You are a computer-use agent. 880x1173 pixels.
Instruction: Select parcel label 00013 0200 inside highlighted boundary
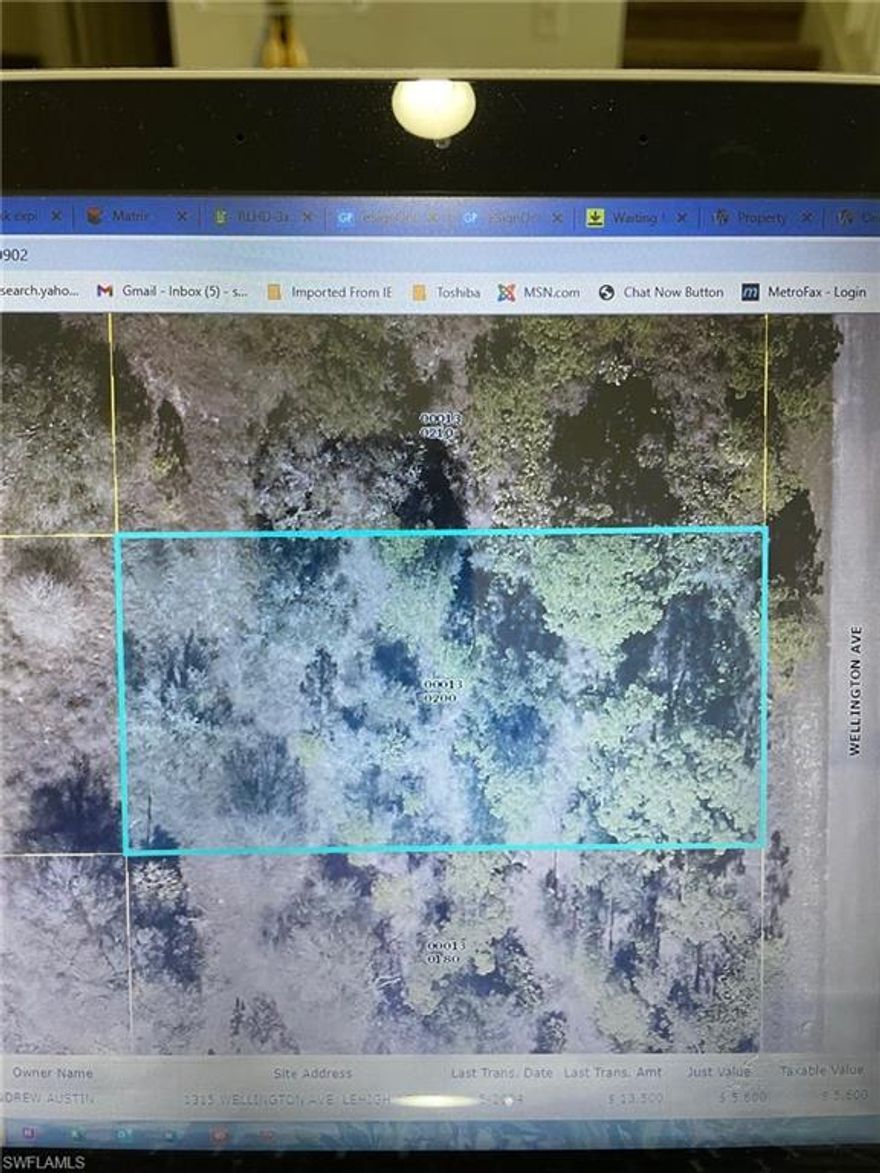point(439,690)
